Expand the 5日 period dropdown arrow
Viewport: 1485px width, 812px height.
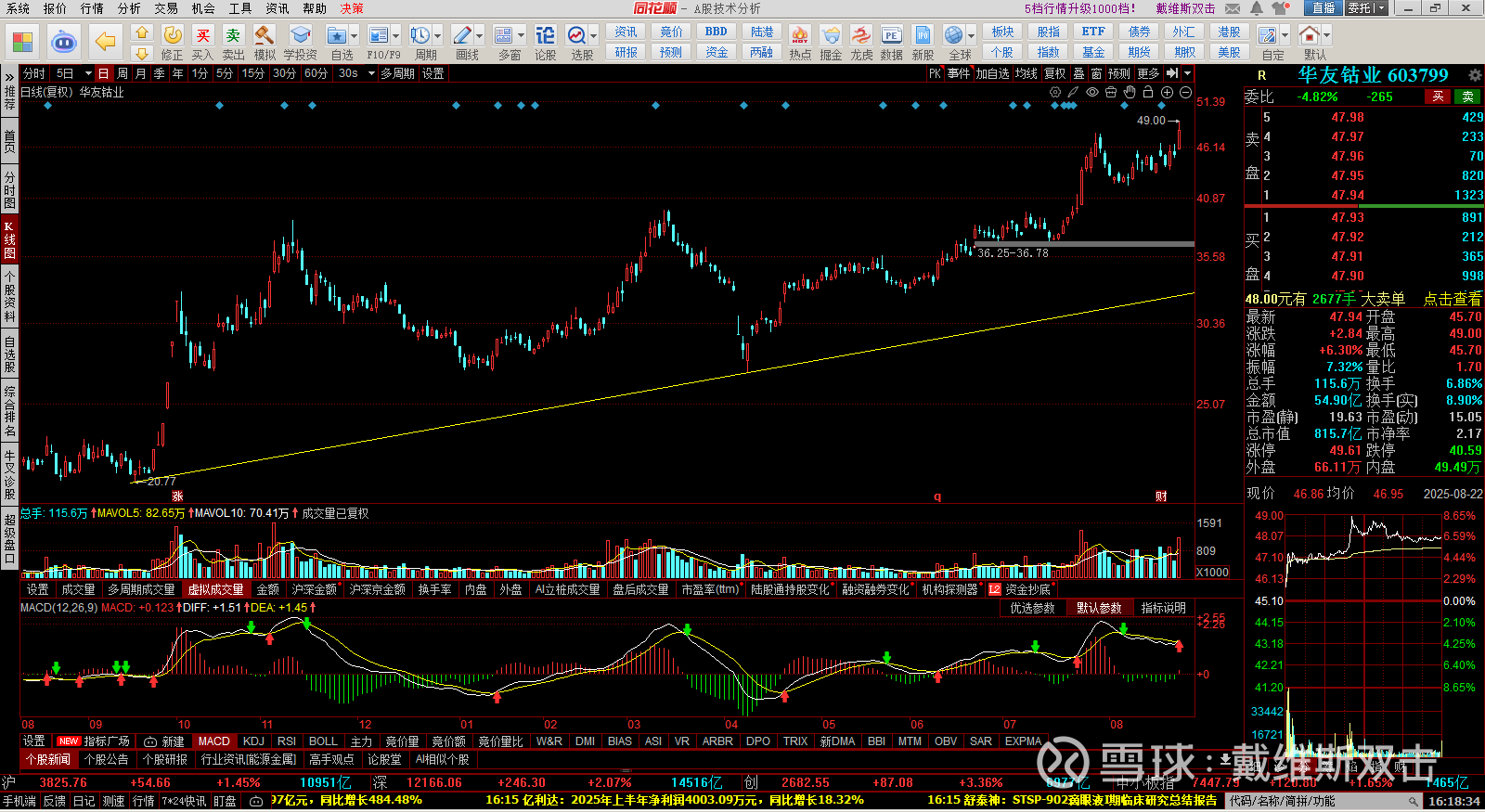[88, 73]
